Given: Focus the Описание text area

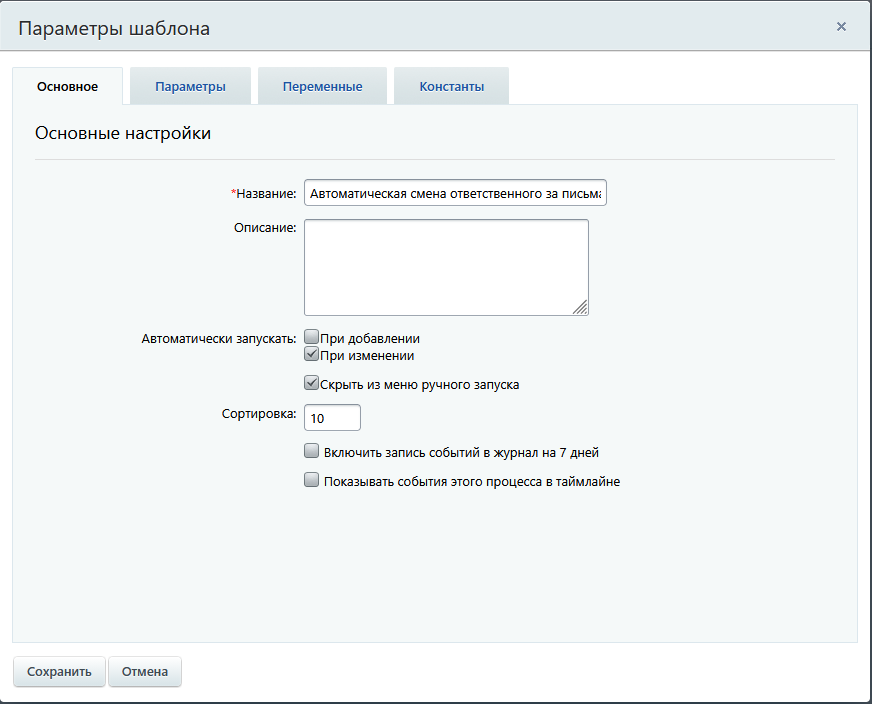Looking at the screenshot, I should [446, 267].
